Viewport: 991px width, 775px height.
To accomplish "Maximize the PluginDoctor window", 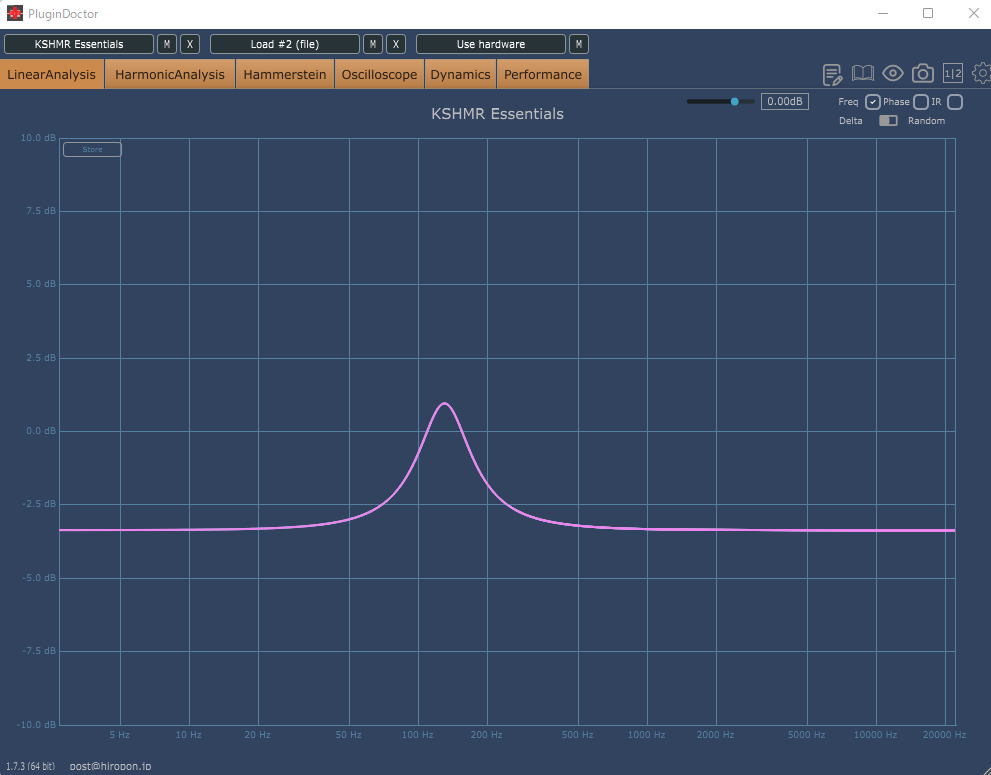I will (928, 13).
